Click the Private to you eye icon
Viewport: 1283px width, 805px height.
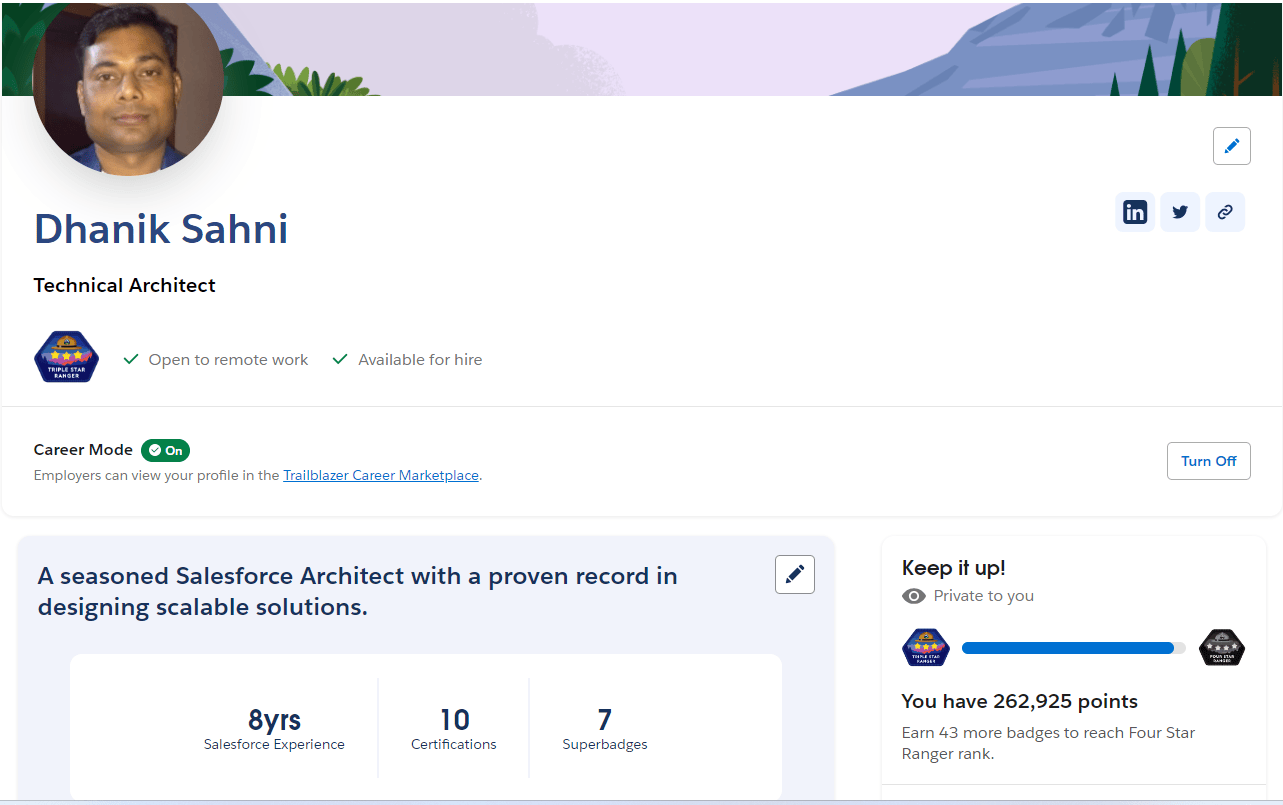point(913,596)
